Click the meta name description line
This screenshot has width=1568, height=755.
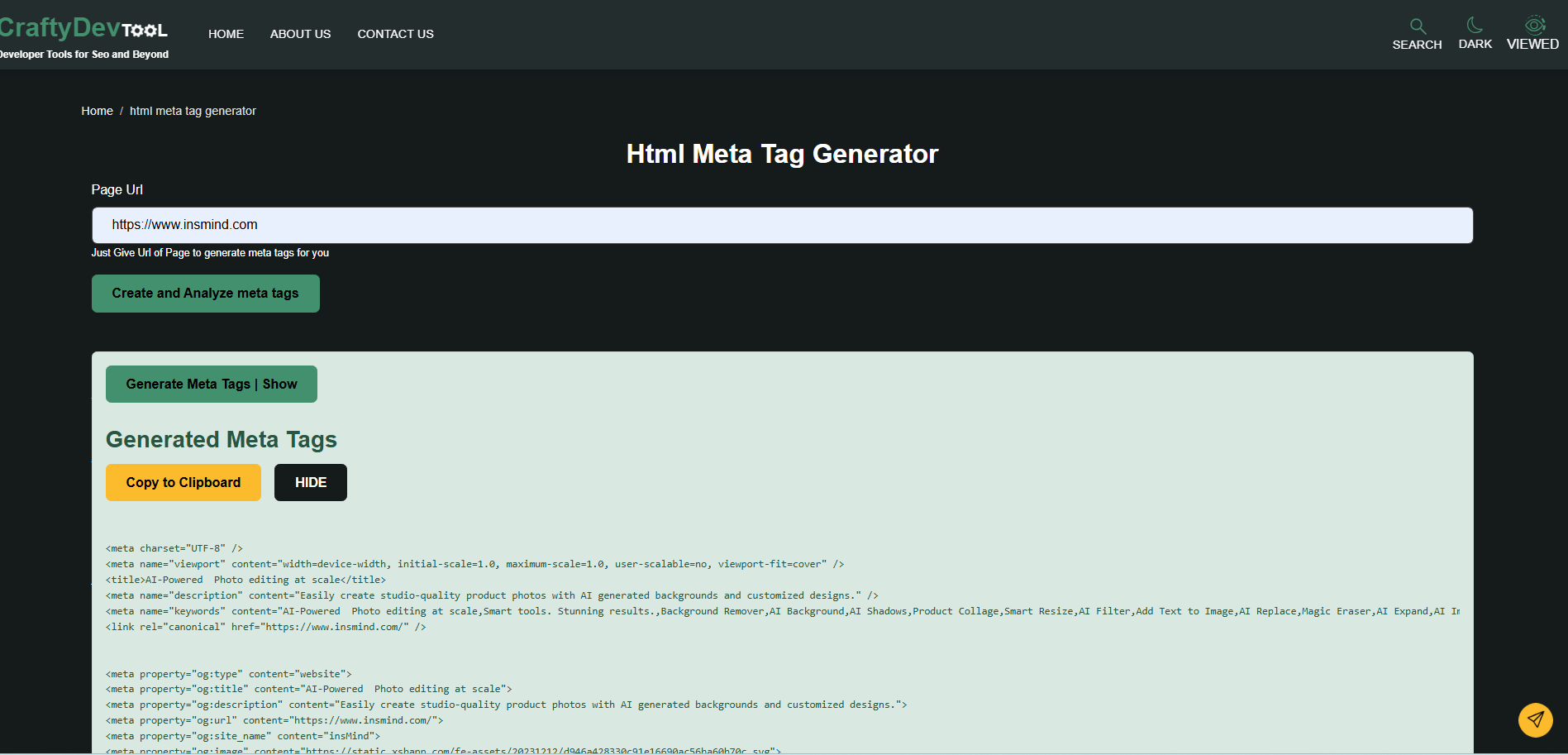point(492,595)
